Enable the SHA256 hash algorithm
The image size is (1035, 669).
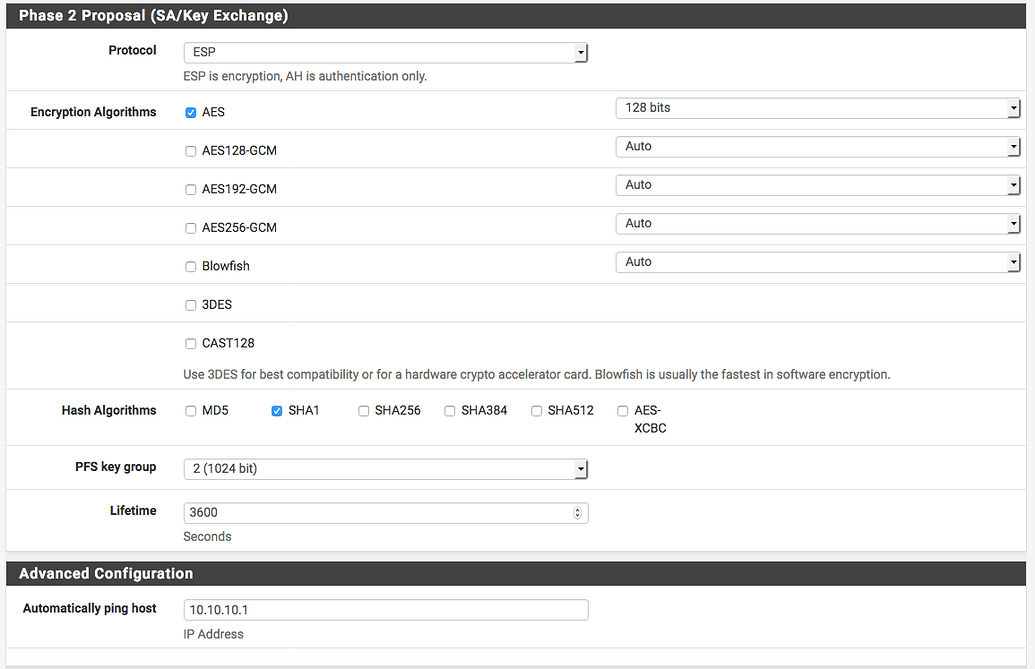tap(363, 410)
